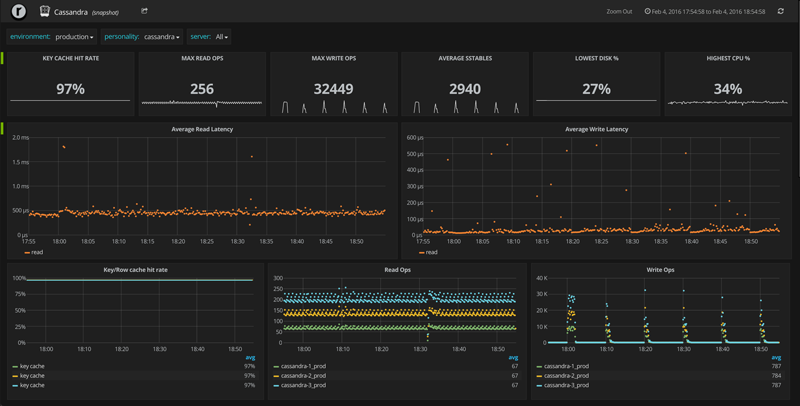Screen dimensions: 800x406
Task: Click the Average Read Latency panel title
Action: 202,129
